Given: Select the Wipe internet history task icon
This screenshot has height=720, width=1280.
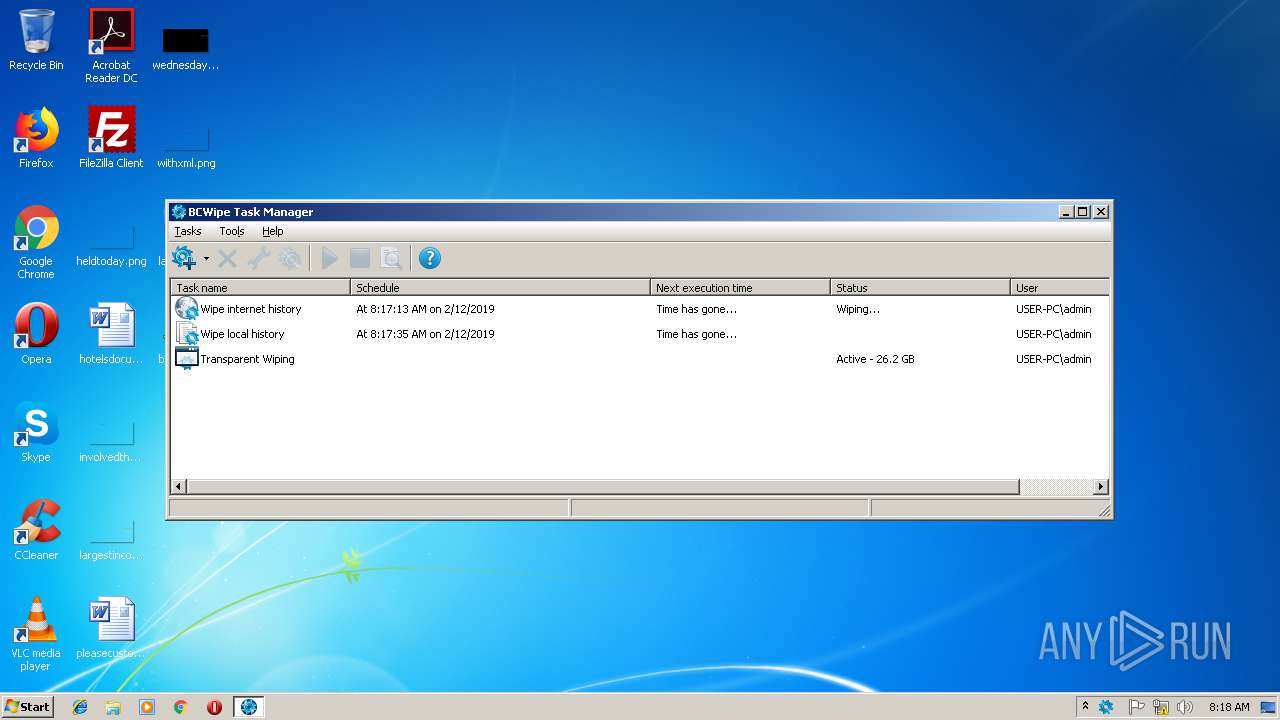Looking at the screenshot, I should tap(186, 308).
